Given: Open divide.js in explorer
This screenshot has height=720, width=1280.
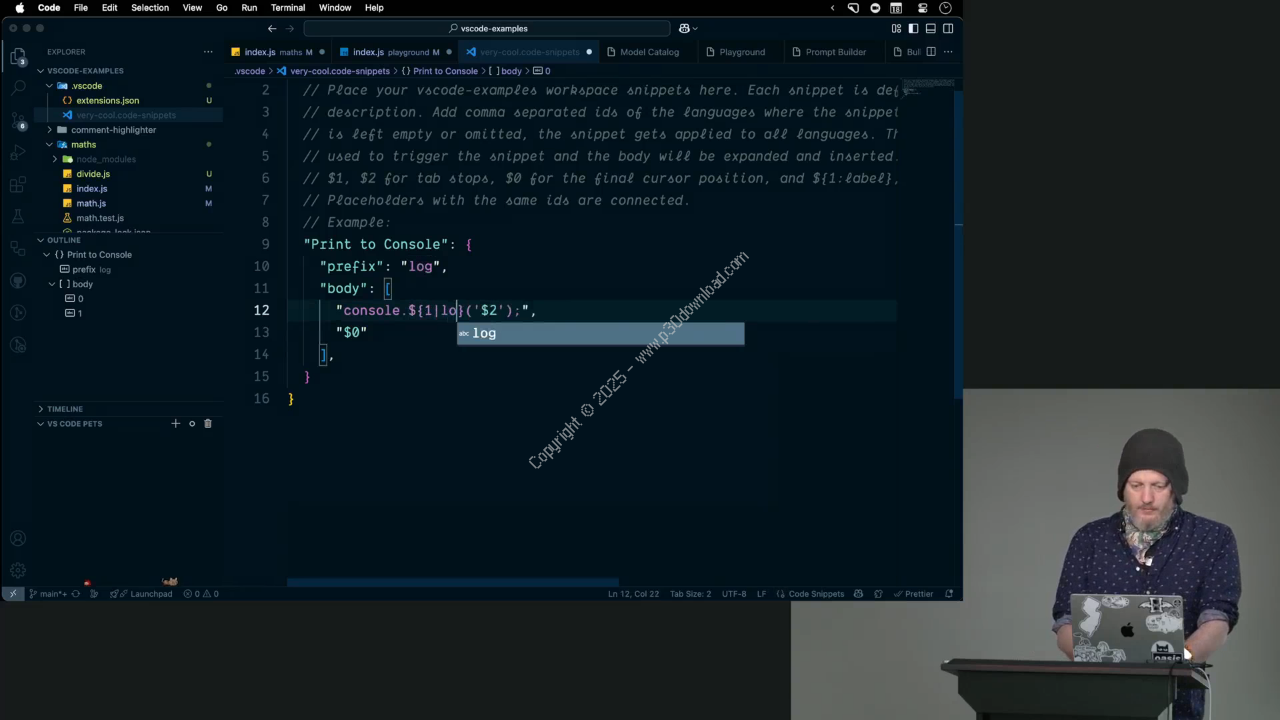Looking at the screenshot, I should click(x=93, y=174).
